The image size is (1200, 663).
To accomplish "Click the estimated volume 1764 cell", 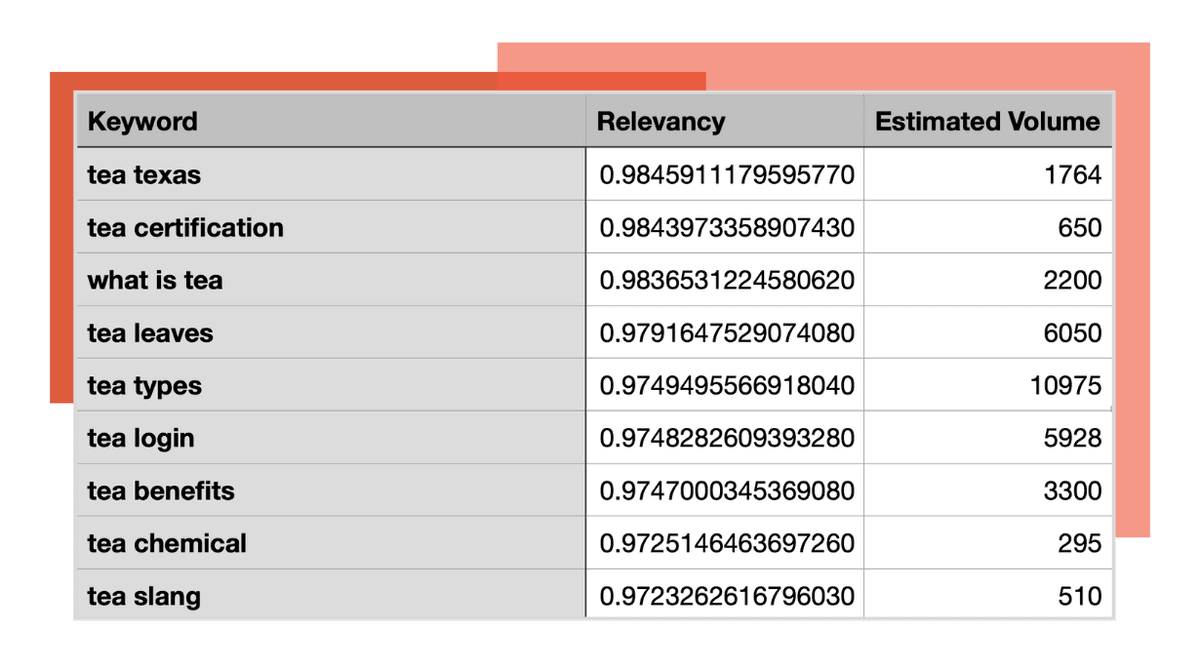I will tap(1072, 175).
